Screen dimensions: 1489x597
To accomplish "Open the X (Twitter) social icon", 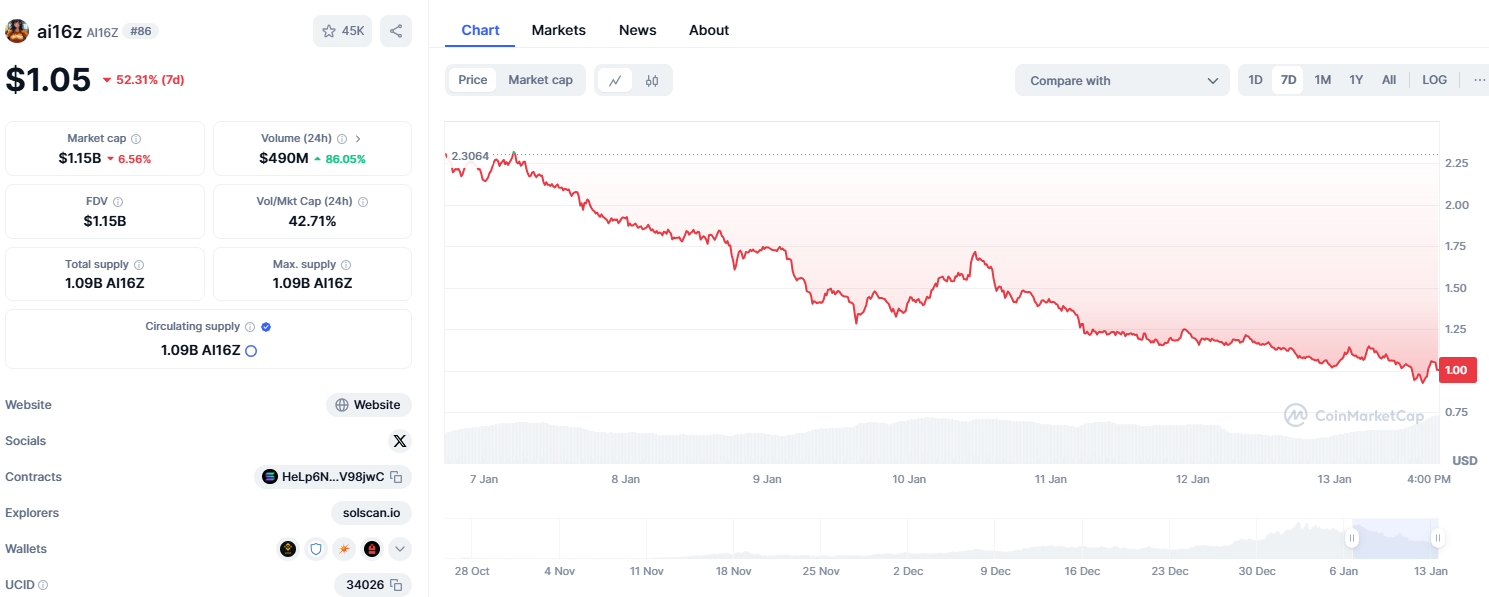I will click(x=400, y=441).
